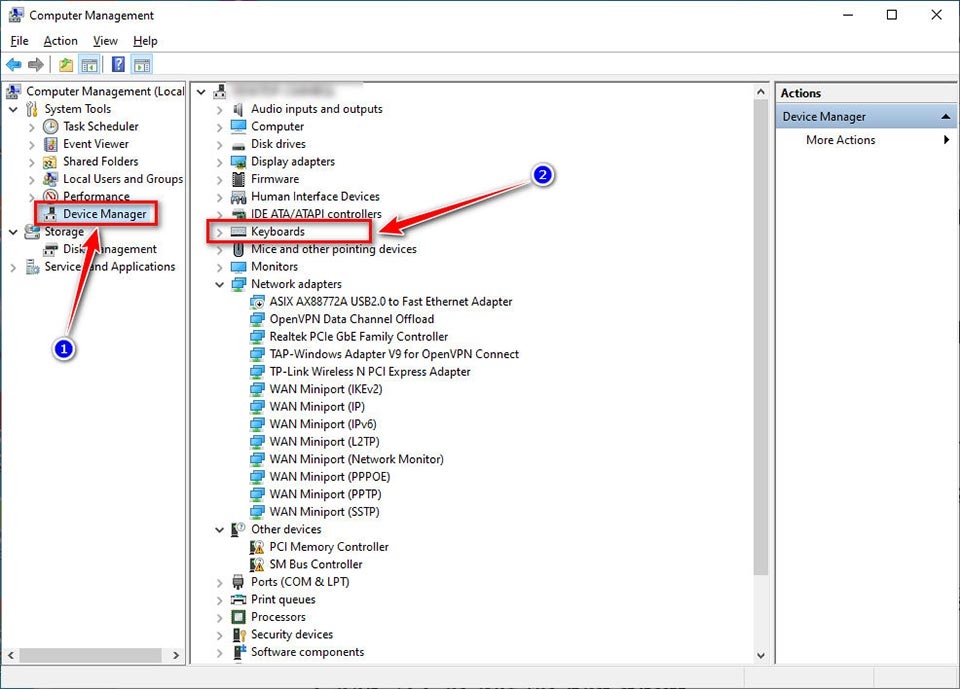Collapse the Network adapters category
Image resolution: width=960 pixels, height=689 pixels.
(x=219, y=285)
